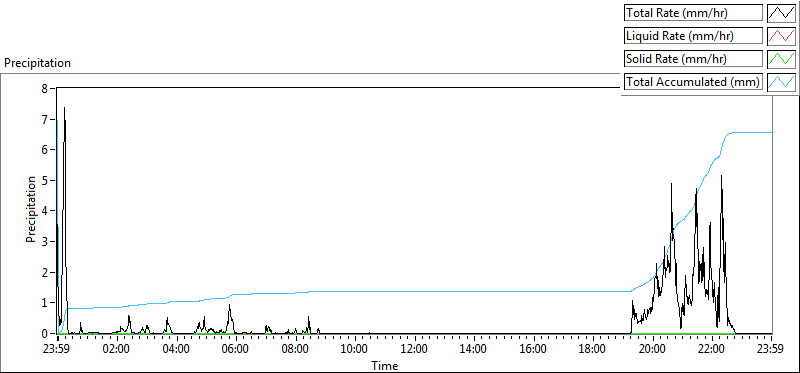Viewport: 800px width, 373px height.
Task: Click the leftmost 23:59 time axis label
Action: (x=58, y=350)
